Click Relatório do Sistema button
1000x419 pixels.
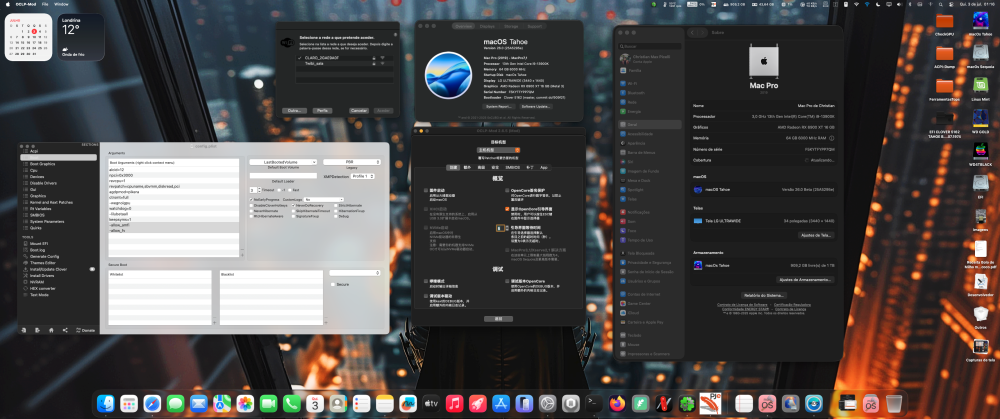(763, 295)
